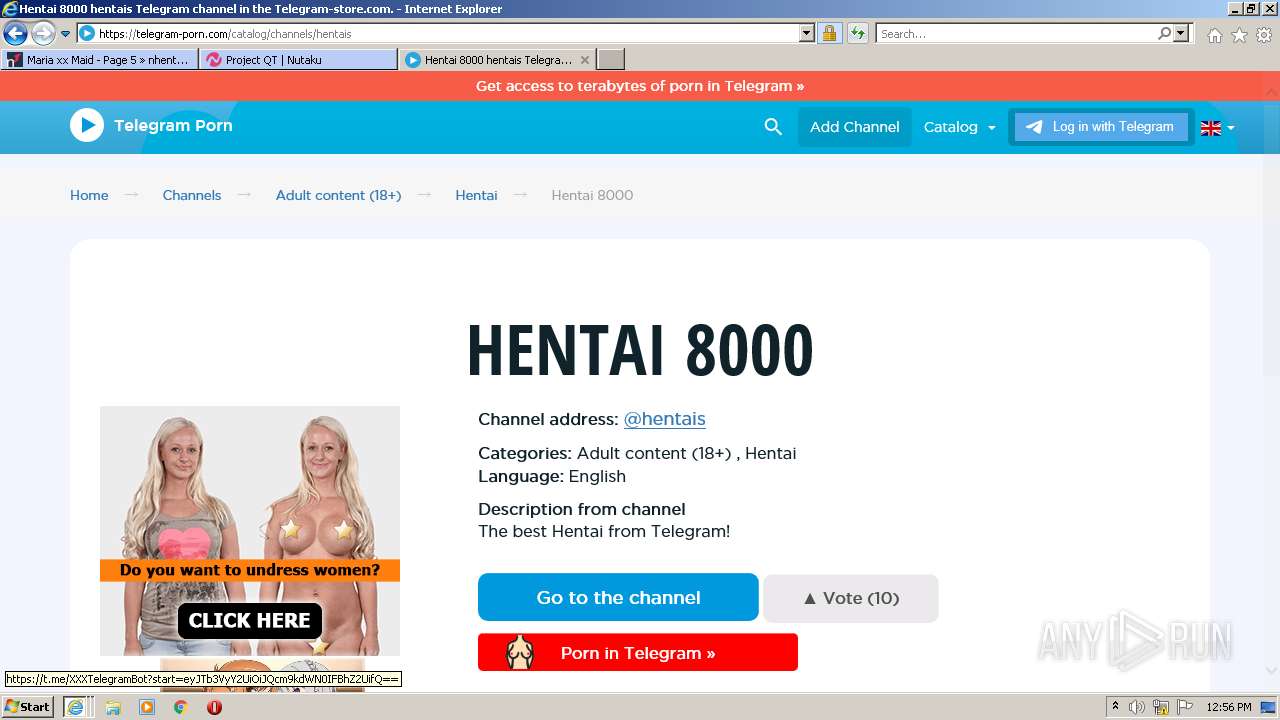Click the Search box in the toolbar
This screenshot has height=720, width=1280.
coord(1017,34)
